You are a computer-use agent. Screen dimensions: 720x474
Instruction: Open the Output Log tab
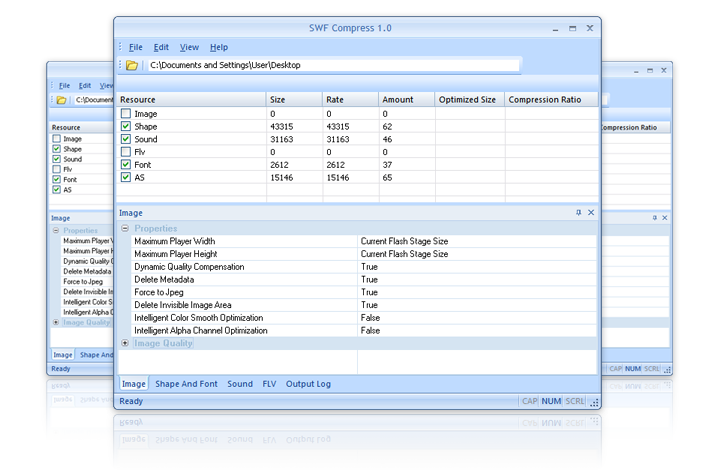tap(308, 384)
